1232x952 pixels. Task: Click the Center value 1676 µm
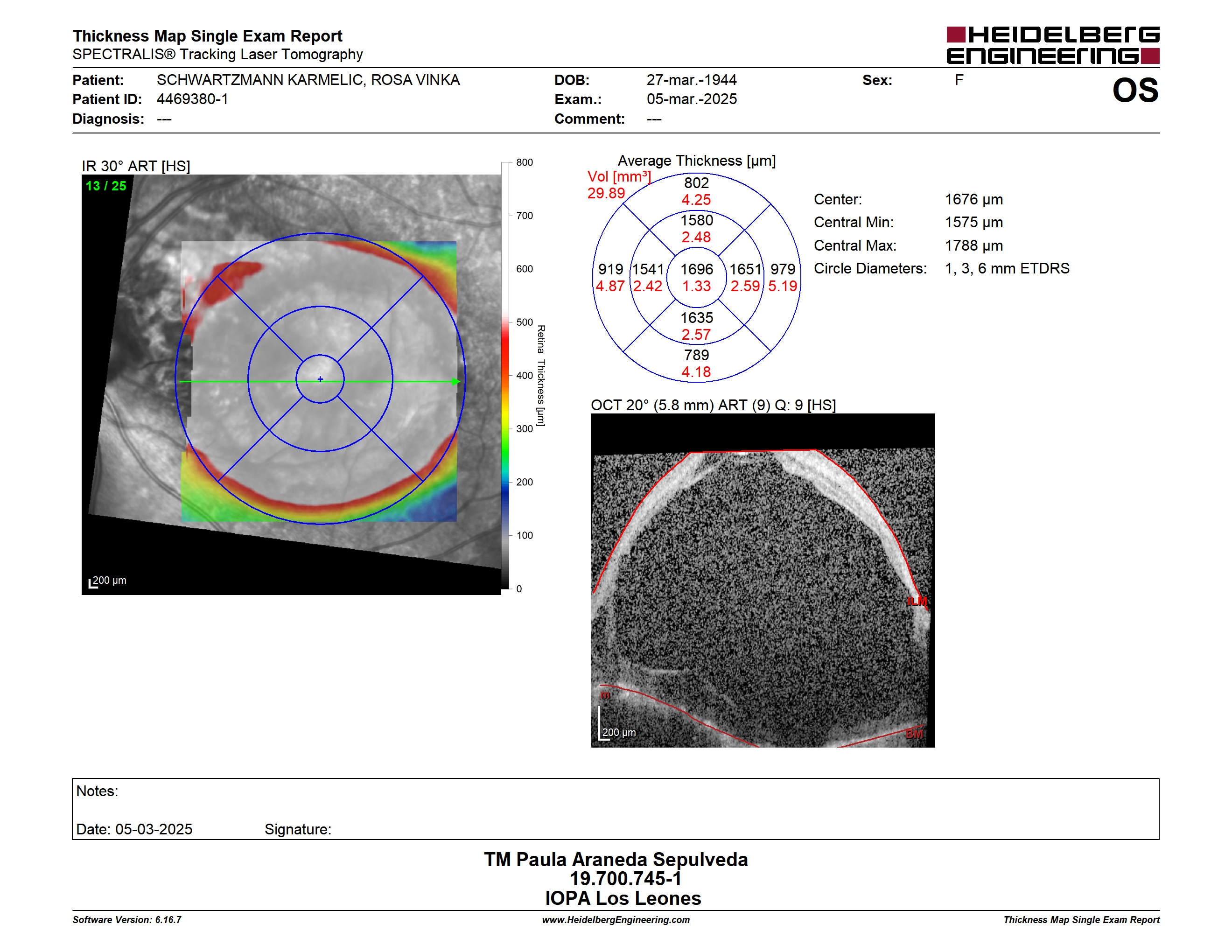tap(973, 199)
